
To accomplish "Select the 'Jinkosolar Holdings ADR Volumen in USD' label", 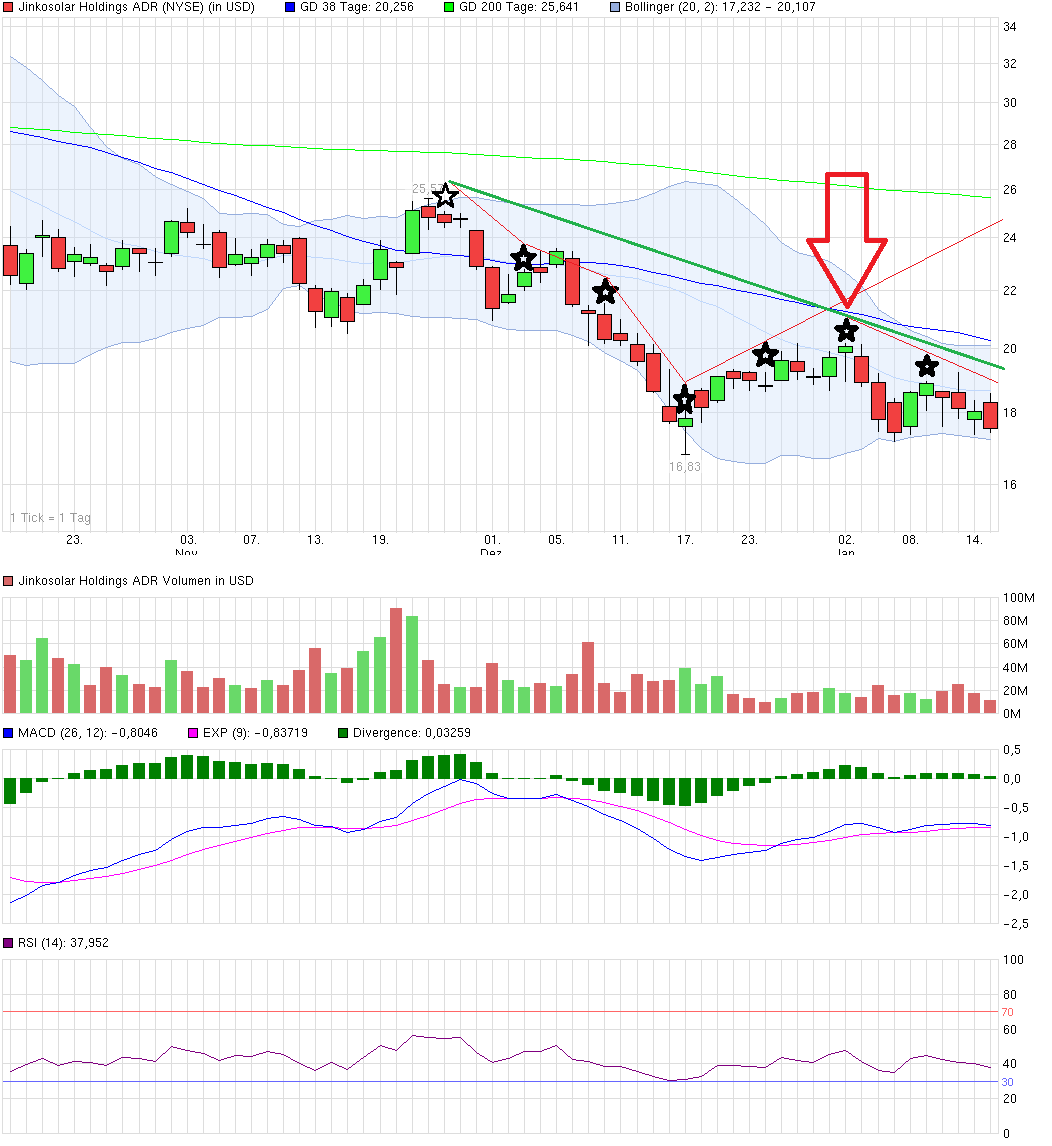I will point(136,581).
